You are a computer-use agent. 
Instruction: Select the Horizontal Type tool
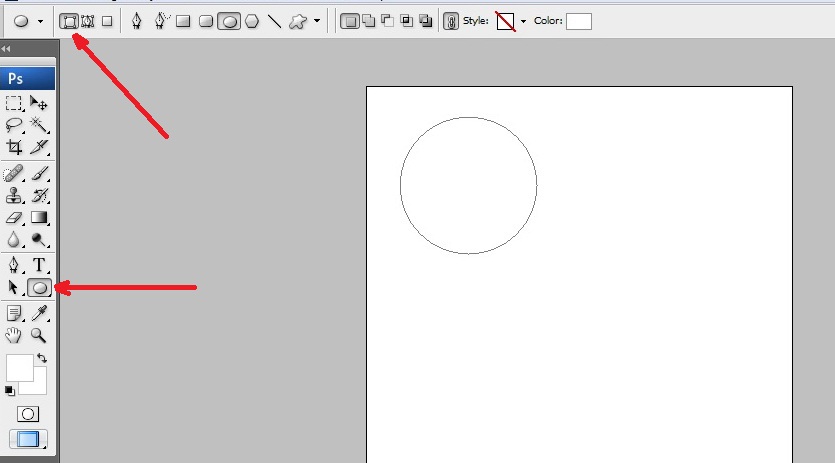pyautogui.click(x=38, y=265)
